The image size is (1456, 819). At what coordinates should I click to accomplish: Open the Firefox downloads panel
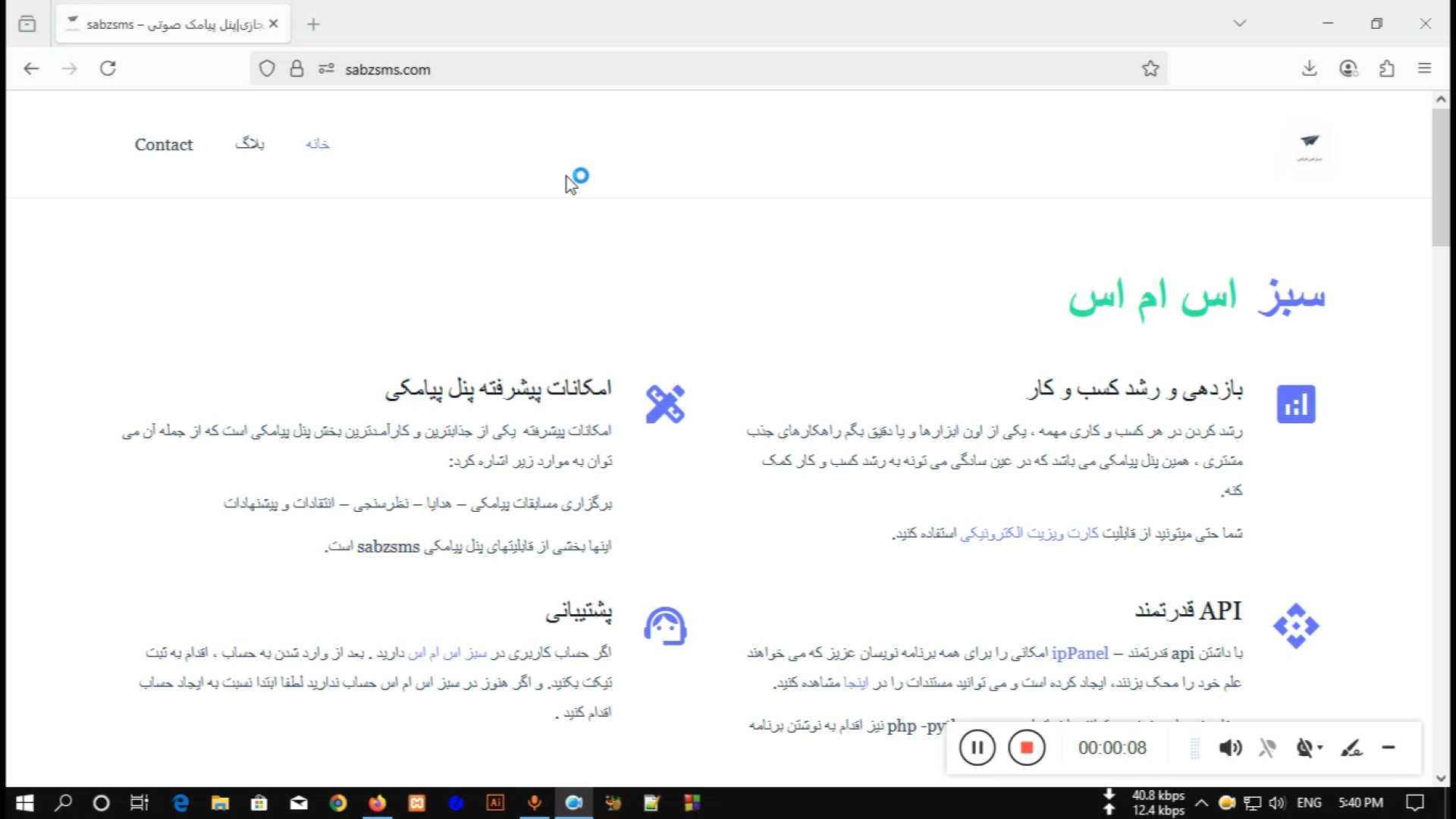pos(1310,69)
